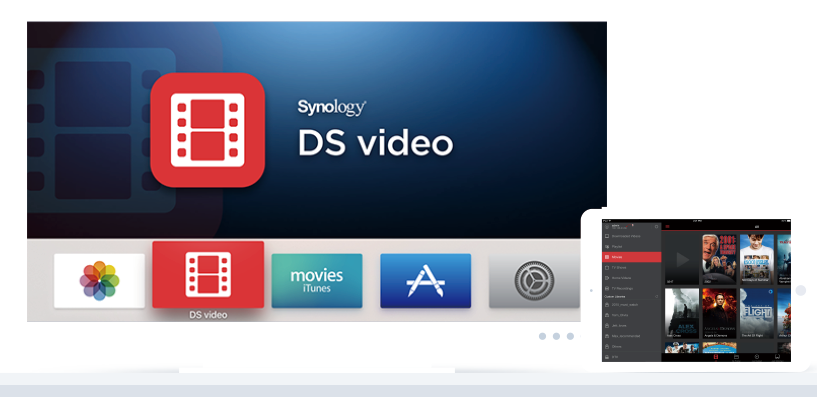Image resolution: width=817 pixels, height=397 pixels.
Task: Tap the folder tab in the iPad bottom bar
Action: [x=736, y=357]
